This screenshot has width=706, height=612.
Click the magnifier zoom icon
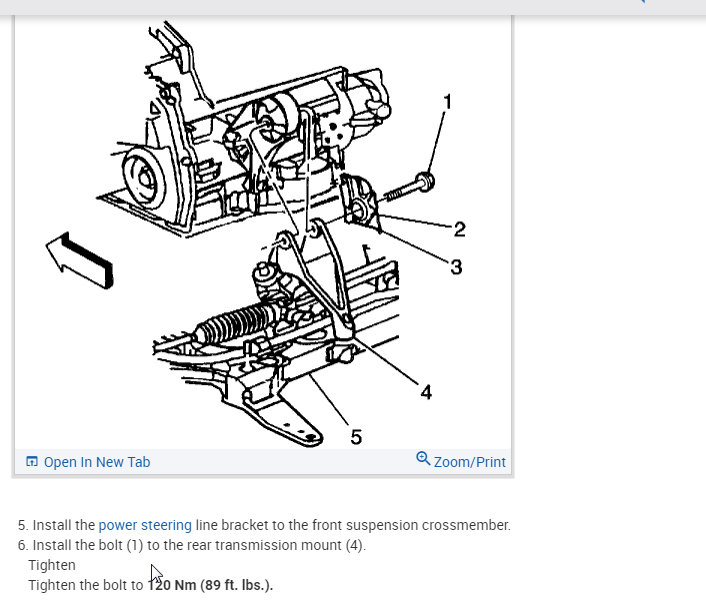pyautogui.click(x=423, y=458)
